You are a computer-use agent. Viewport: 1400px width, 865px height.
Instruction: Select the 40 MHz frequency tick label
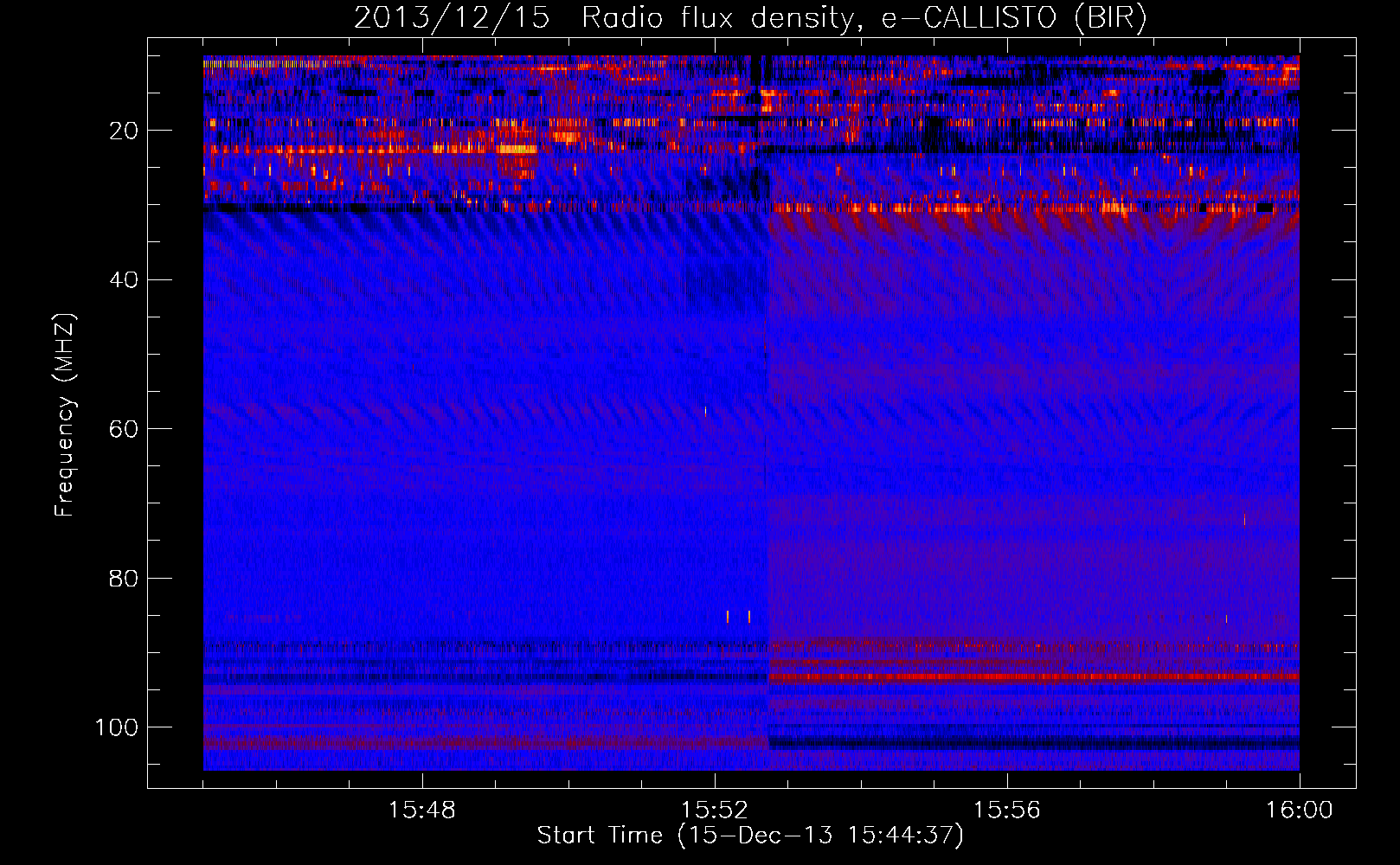124,280
